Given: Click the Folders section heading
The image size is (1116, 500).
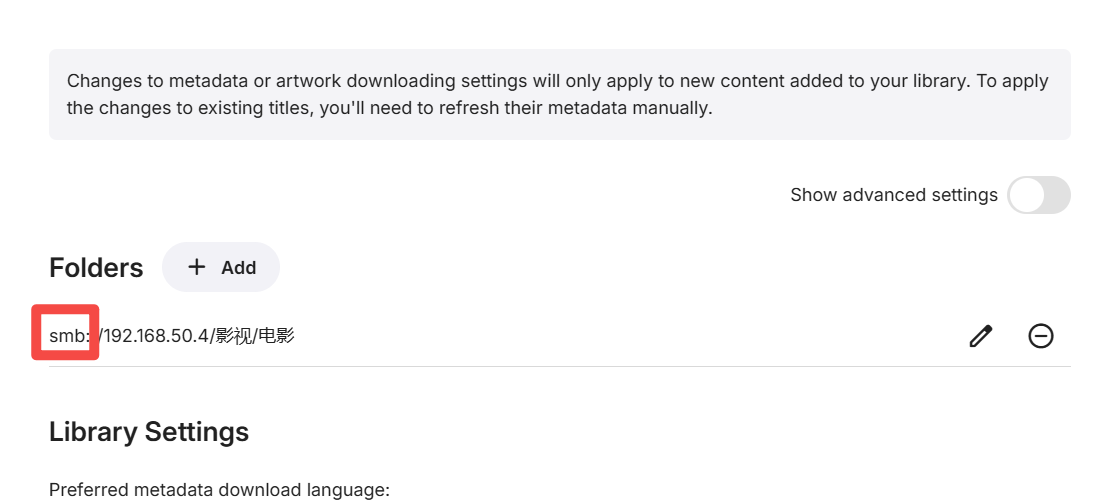Looking at the screenshot, I should click(x=96, y=267).
